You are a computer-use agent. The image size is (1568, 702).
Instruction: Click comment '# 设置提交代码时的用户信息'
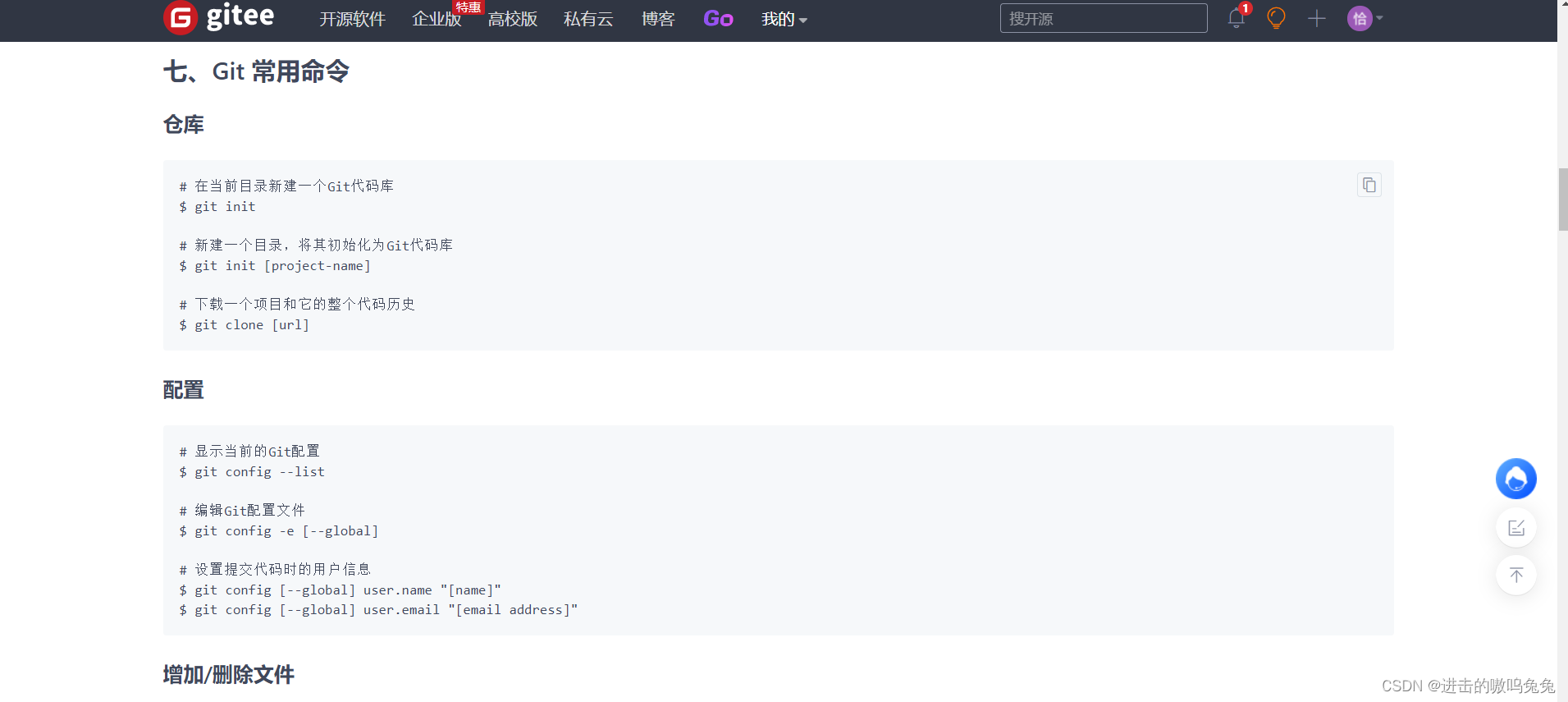tap(275, 570)
